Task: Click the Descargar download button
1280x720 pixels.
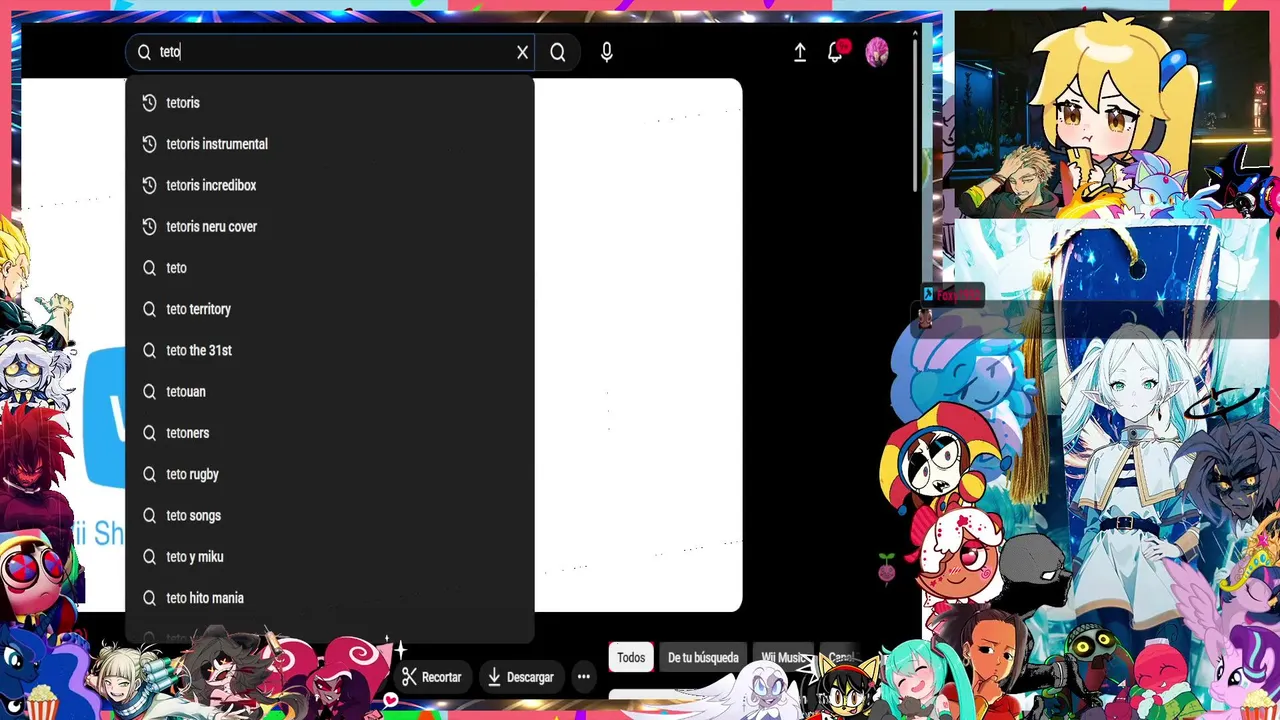Action: (x=520, y=677)
